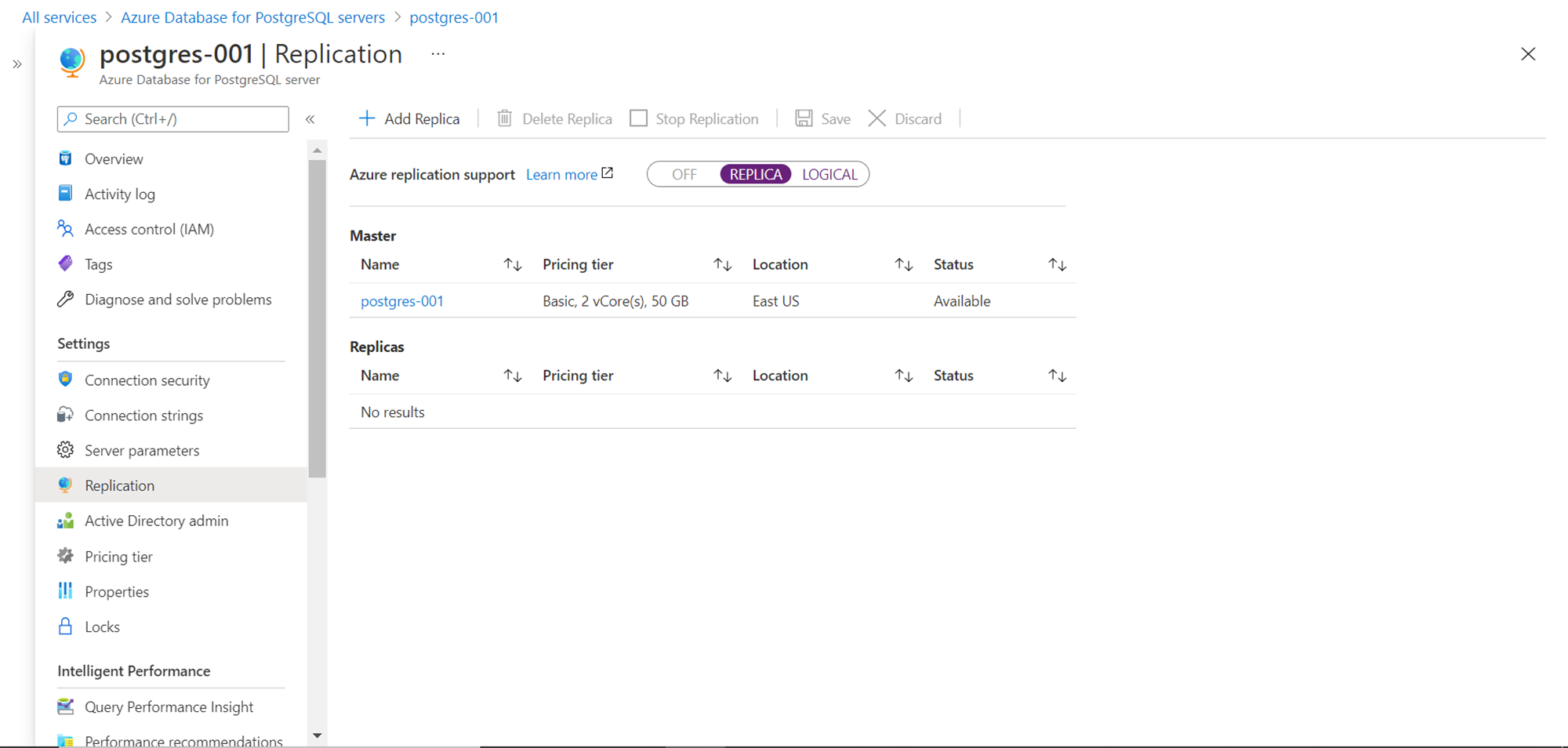Click the search magnifier icon in sidebar

pos(71,118)
